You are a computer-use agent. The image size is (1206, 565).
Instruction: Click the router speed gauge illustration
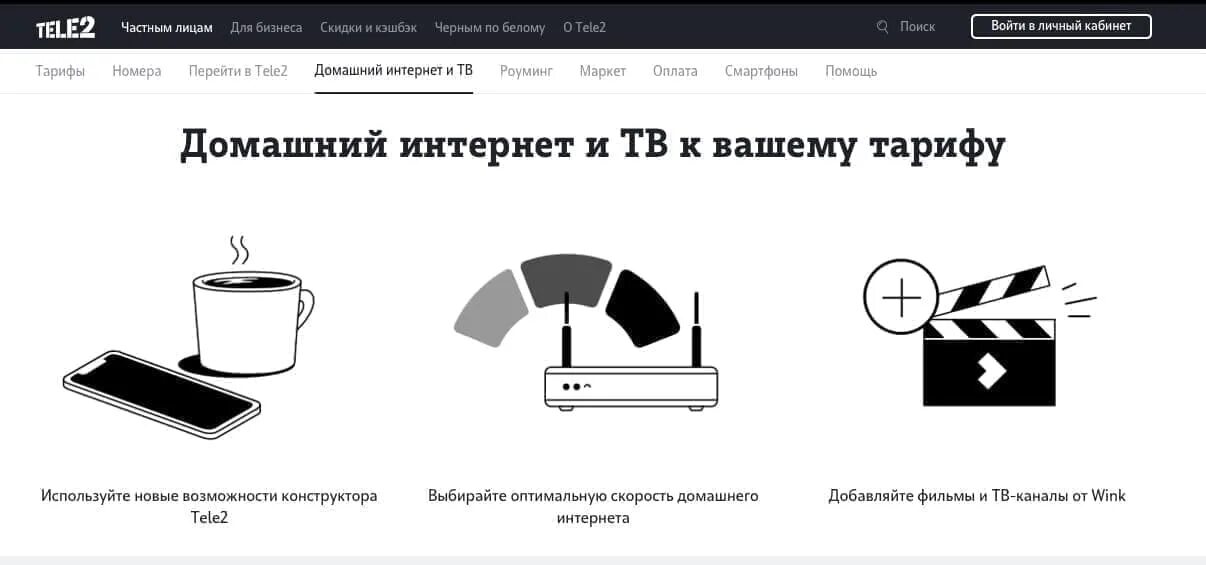pos(586,331)
